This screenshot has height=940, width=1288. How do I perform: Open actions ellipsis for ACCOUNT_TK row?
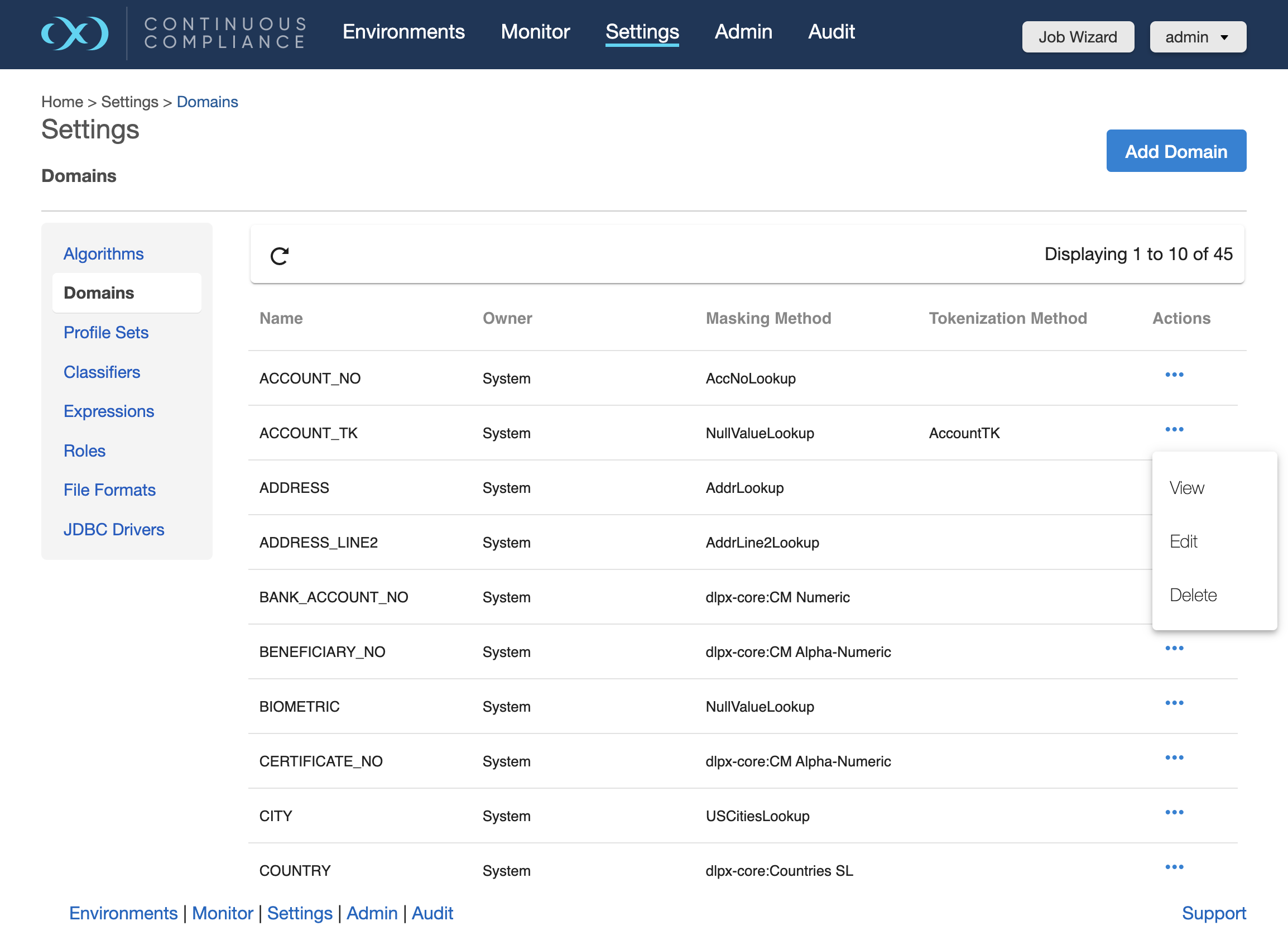point(1174,429)
